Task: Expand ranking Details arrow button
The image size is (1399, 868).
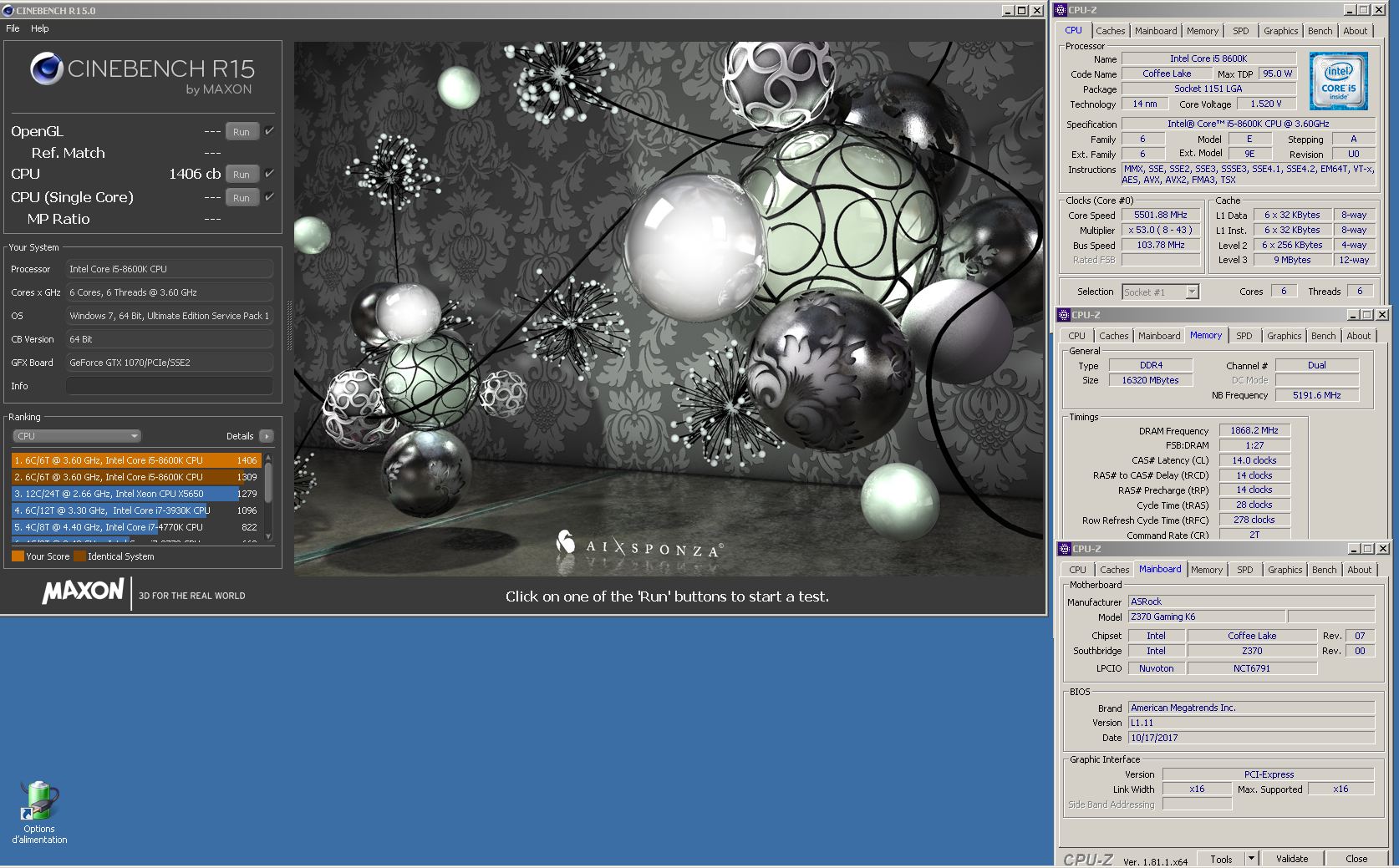Action: [267, 436]
